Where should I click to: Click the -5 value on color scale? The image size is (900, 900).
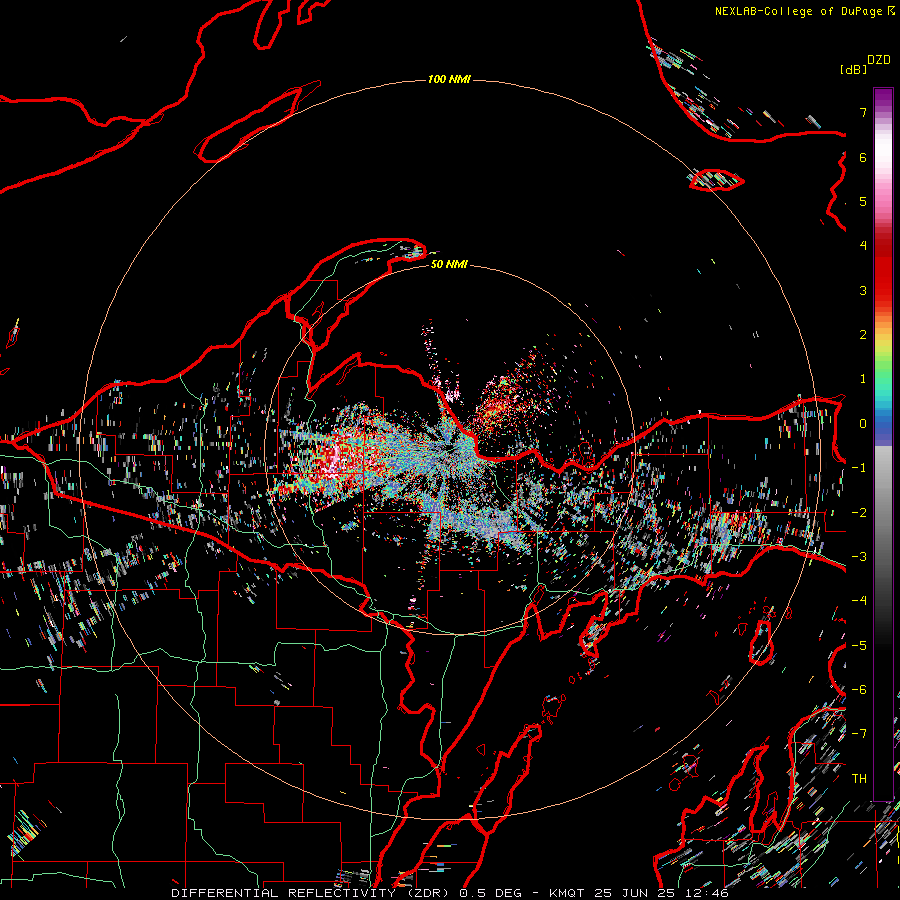(859, 646)
